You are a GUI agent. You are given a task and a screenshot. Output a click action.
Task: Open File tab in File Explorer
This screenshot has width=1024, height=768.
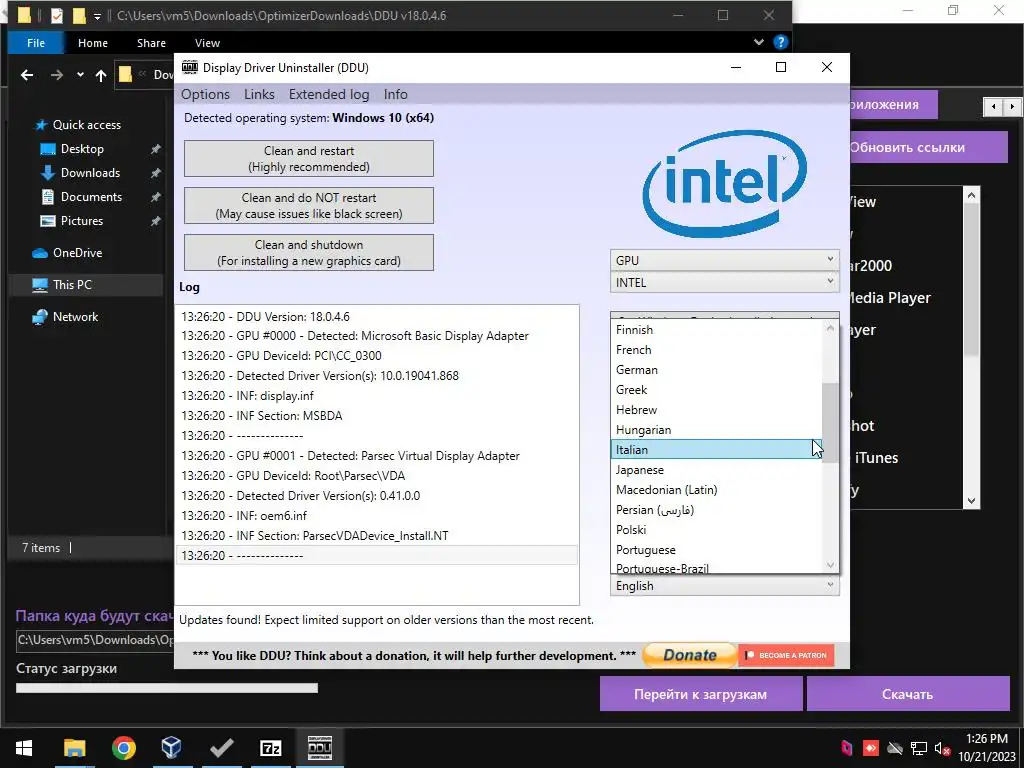[36, 43]
